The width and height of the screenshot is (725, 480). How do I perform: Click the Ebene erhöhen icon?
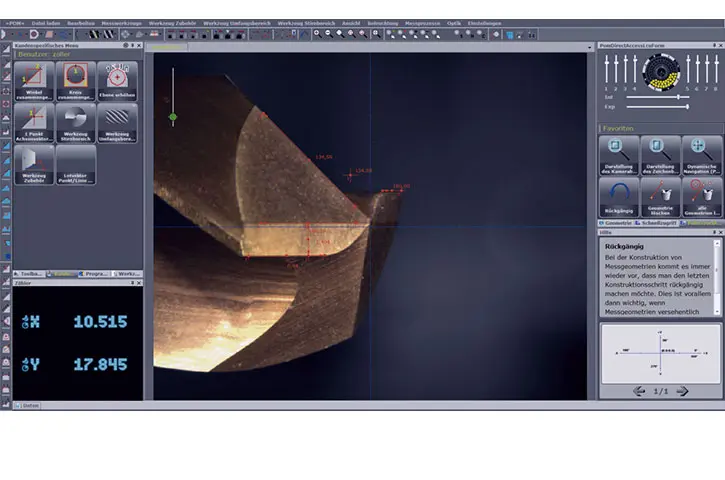coord(117,81)
